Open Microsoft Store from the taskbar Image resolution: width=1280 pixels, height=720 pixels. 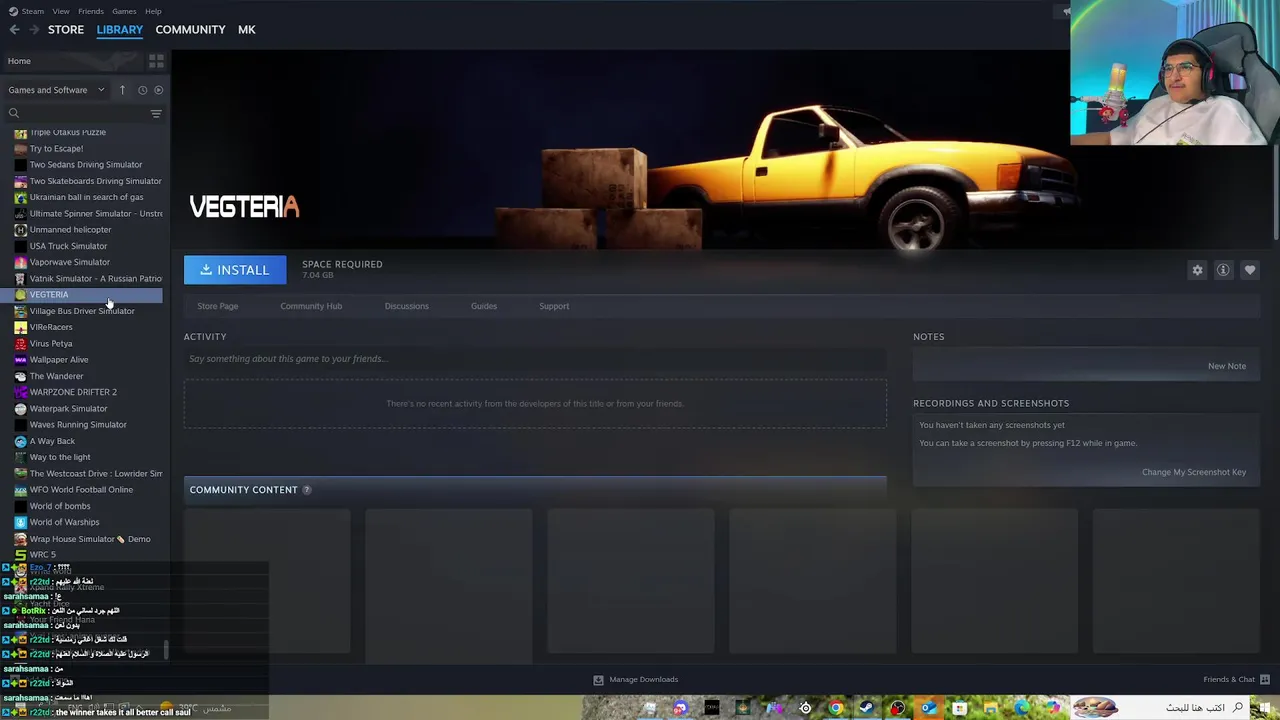coord(960,708)
